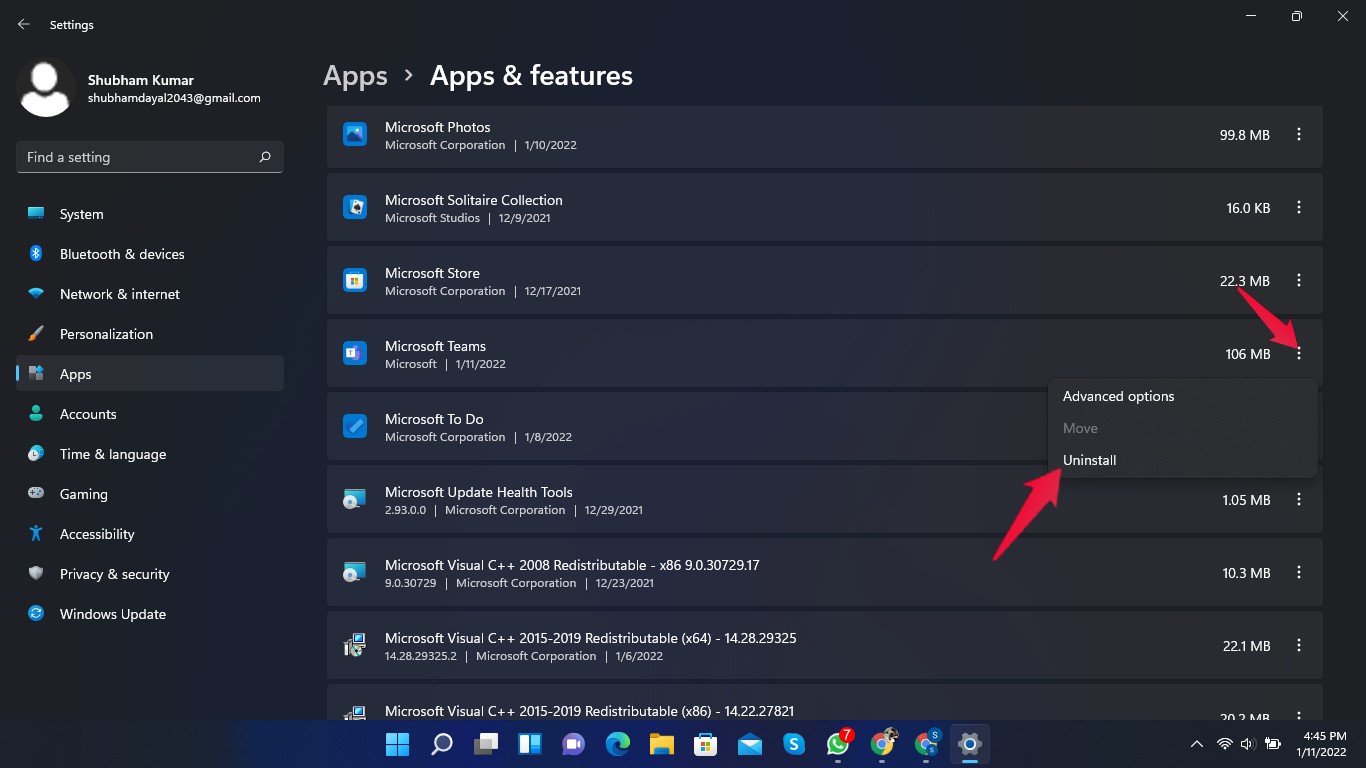Open Privacy & security settings
The image size is (1366, 768).
(x=114, y=574)
